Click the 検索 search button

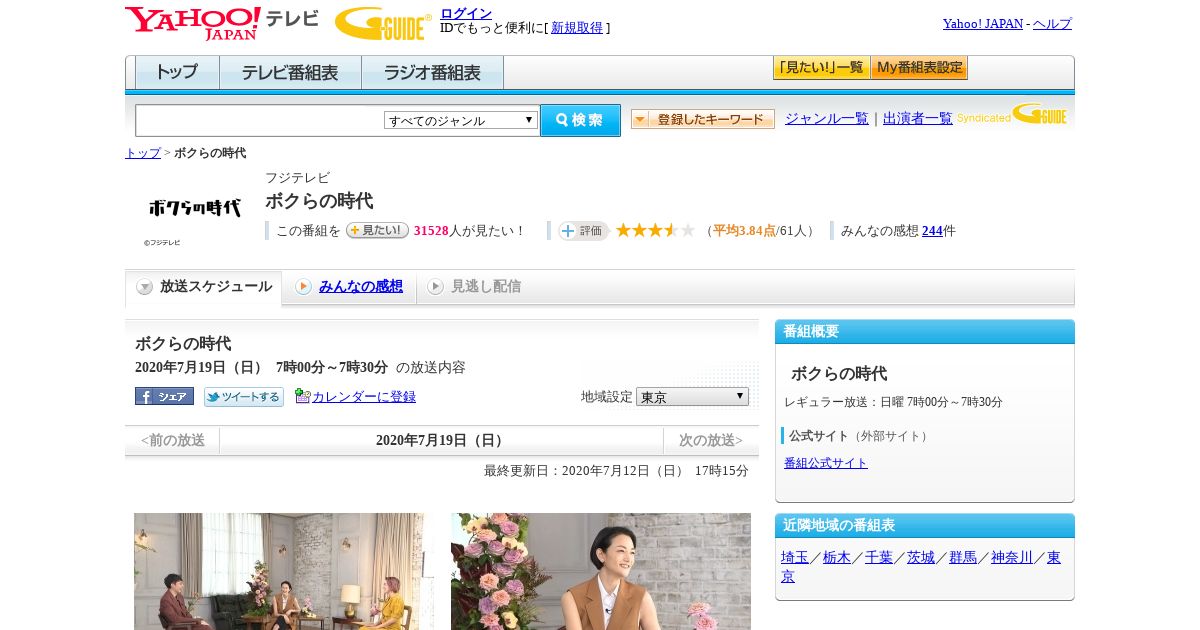point(580,120)
